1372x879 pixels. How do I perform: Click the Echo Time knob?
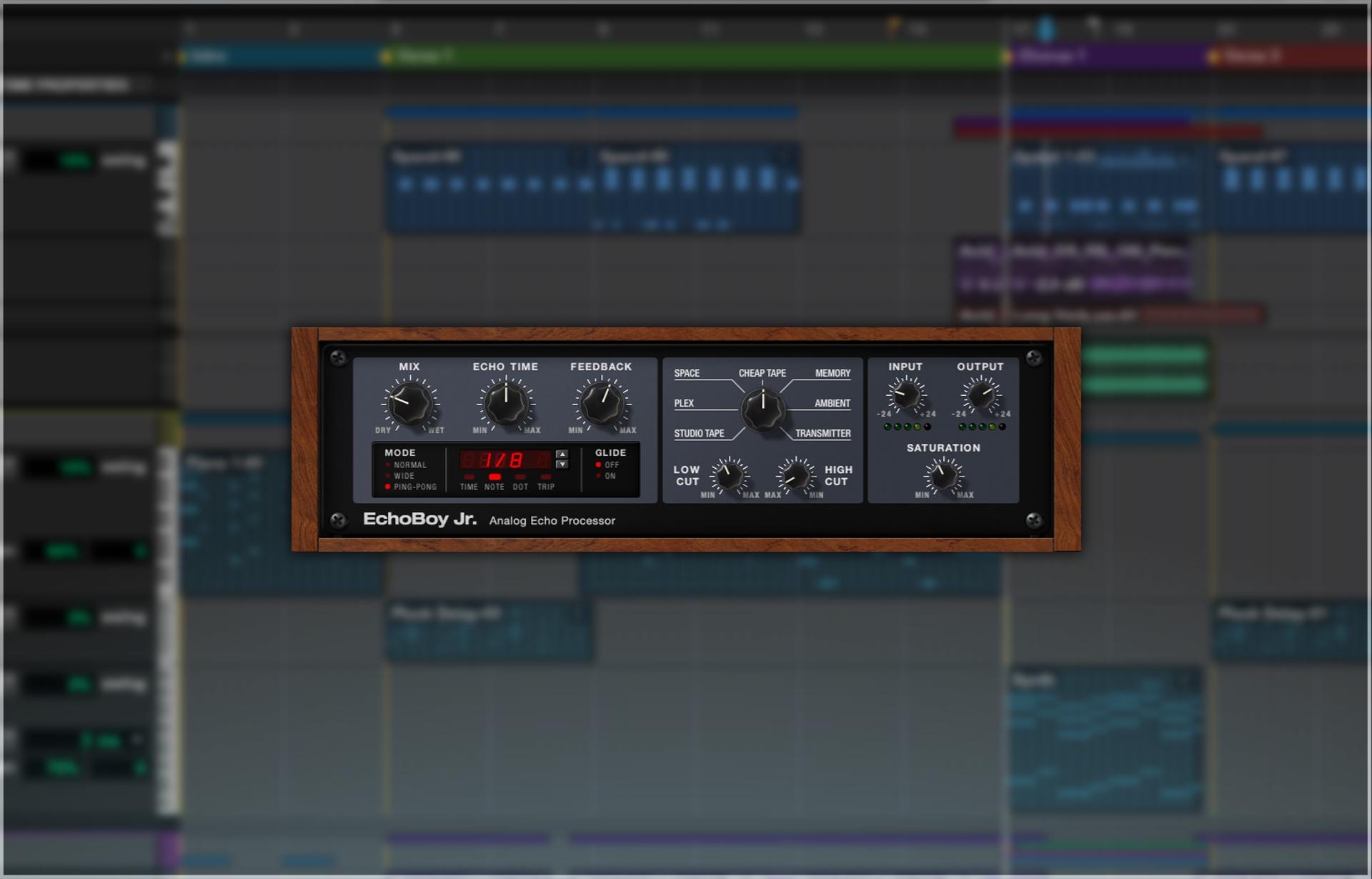pos(506,403)
